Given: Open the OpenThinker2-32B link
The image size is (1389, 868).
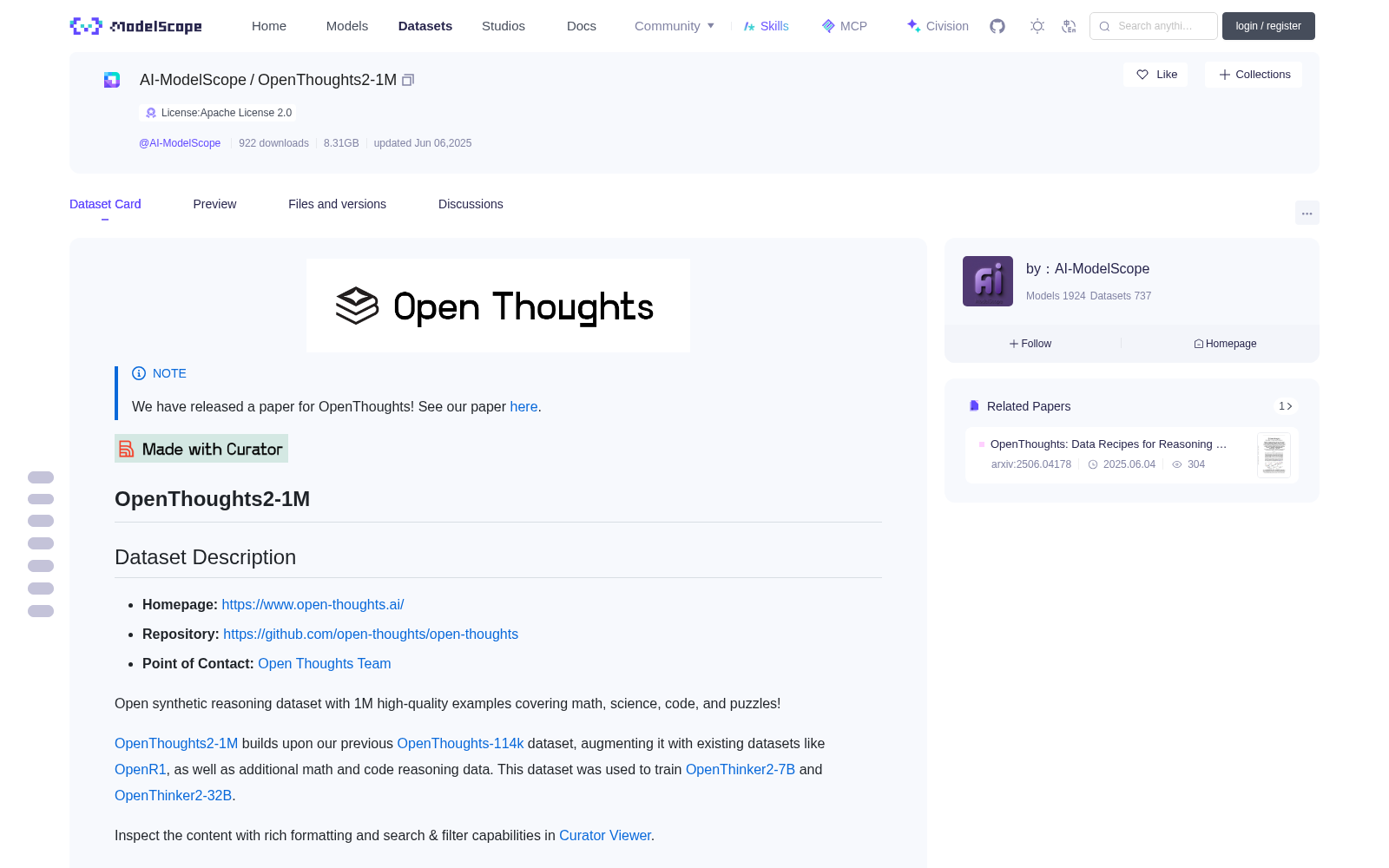Looking at the screenshot, I should tap(173, 795).
